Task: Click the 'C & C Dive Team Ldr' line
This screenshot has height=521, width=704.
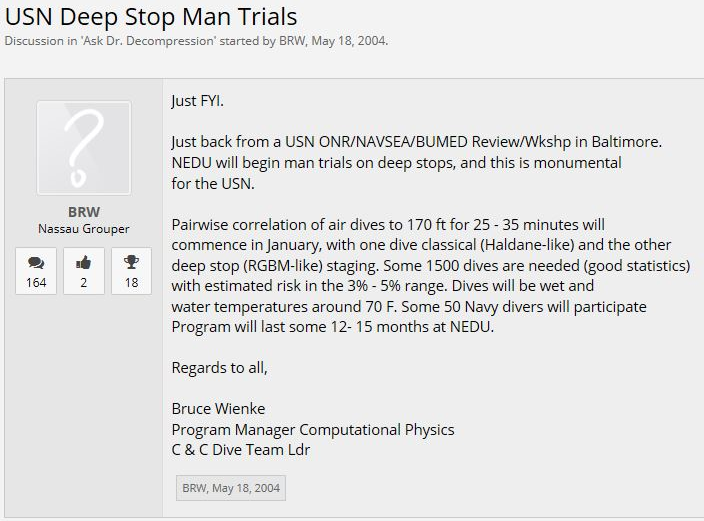Action: 241,450
